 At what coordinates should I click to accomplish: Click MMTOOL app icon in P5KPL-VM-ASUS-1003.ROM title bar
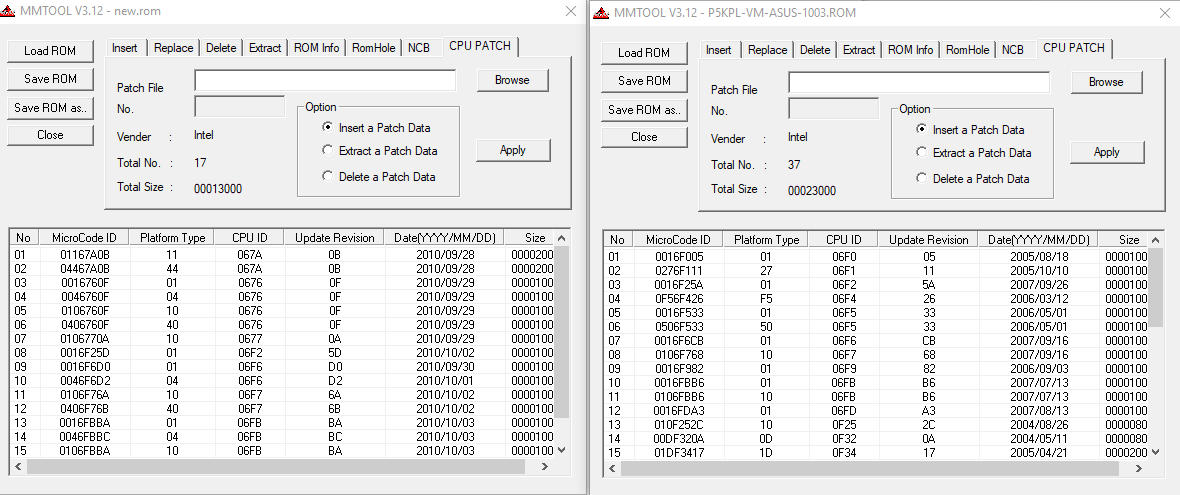coord(601,13)
